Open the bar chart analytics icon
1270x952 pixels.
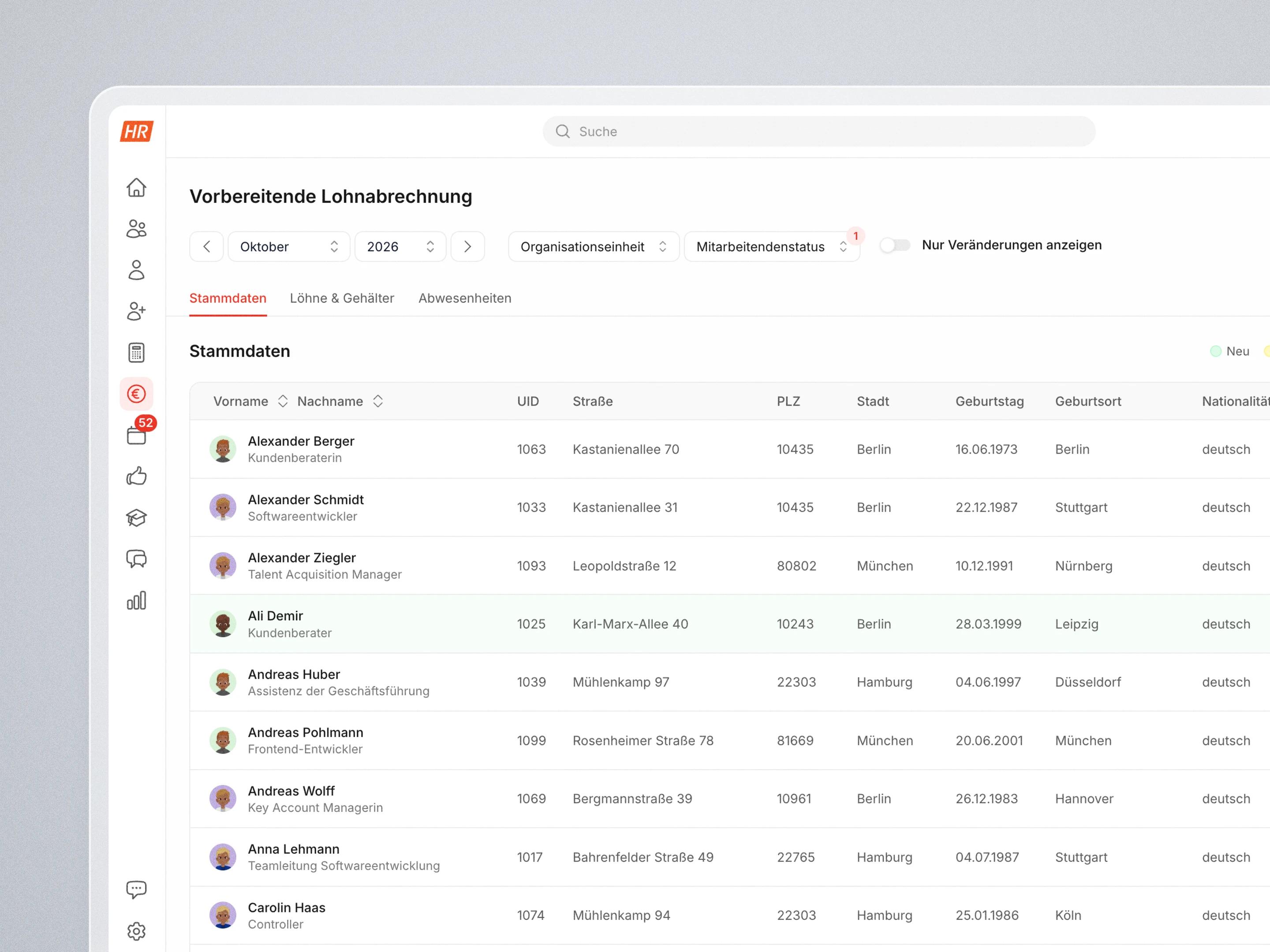tap(136, 600)
